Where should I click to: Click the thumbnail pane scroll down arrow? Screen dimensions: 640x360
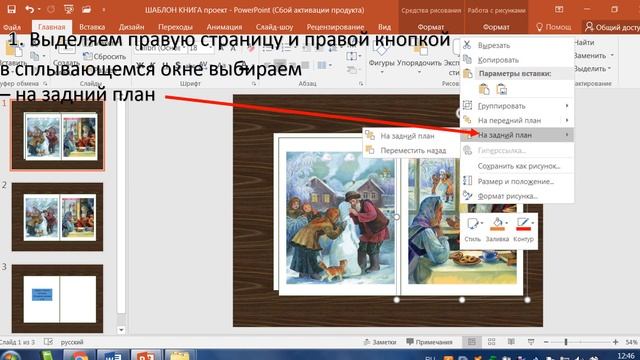(121, 330)
